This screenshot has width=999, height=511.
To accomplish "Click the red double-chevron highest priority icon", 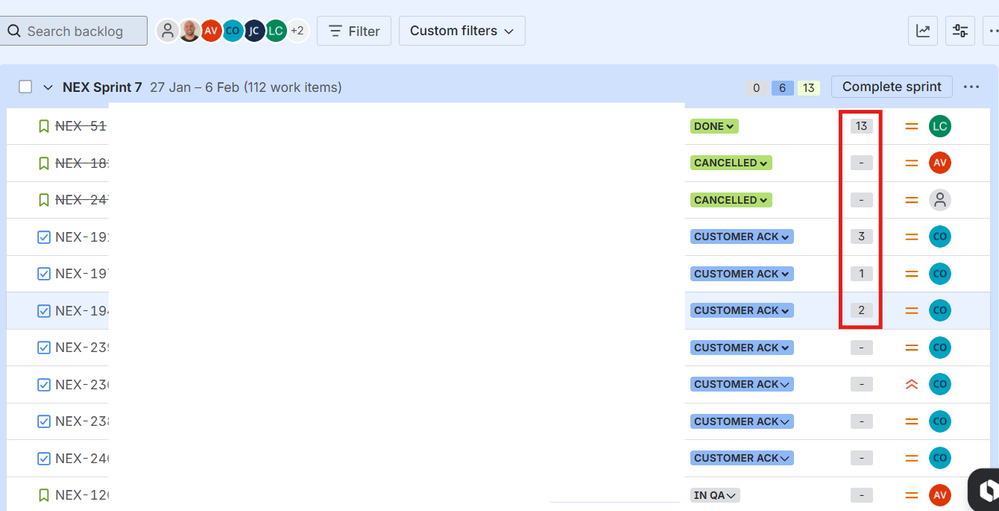I will click(x=912, y=384).
